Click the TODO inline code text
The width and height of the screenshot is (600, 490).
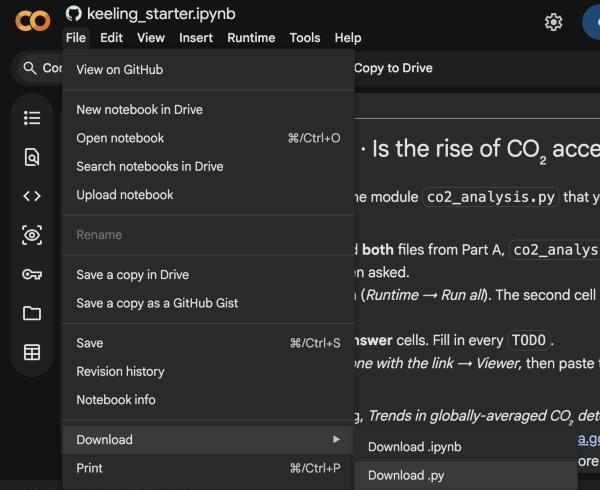(528, 340)
